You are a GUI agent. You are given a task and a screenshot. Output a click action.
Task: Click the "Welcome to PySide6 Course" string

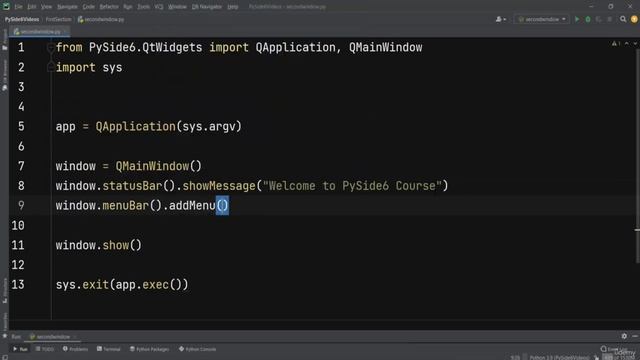352,186
